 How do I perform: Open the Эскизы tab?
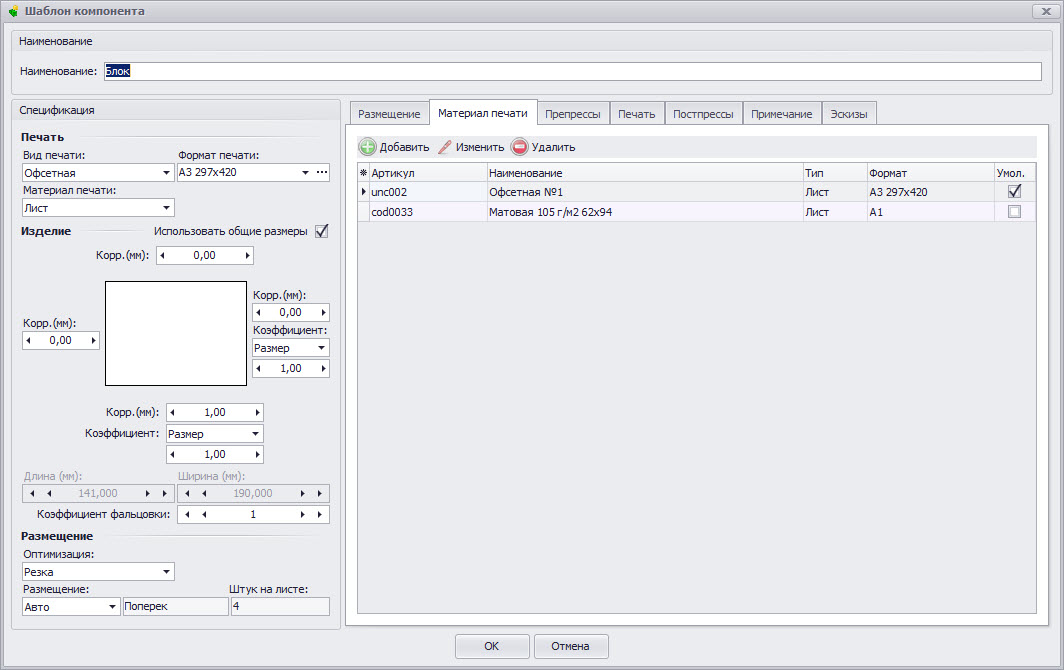[849, 114]
